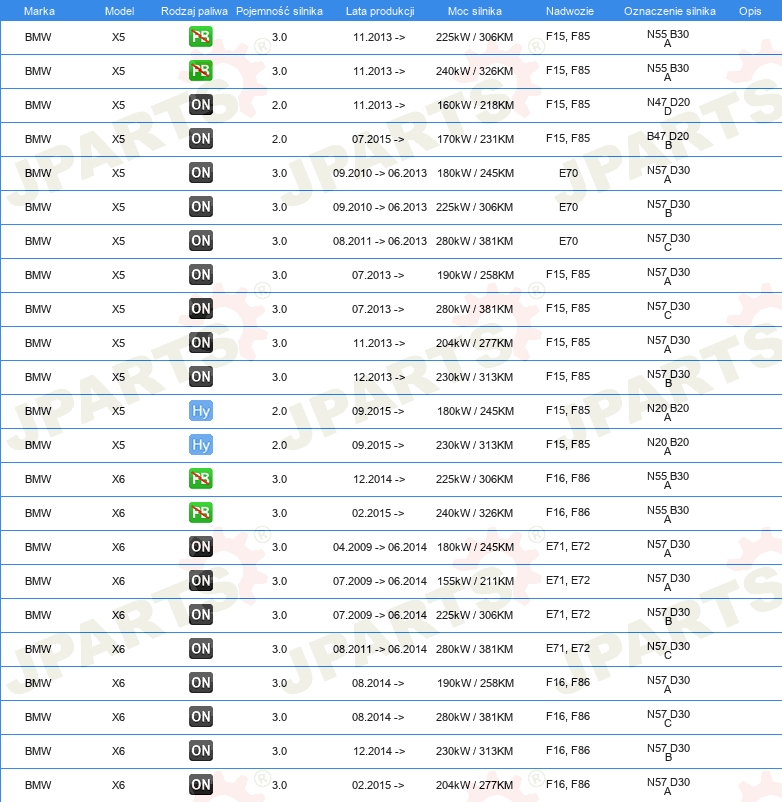
Task: Click ON diesel icon for X5 160kW/218KM
Action: pos(200,105)
